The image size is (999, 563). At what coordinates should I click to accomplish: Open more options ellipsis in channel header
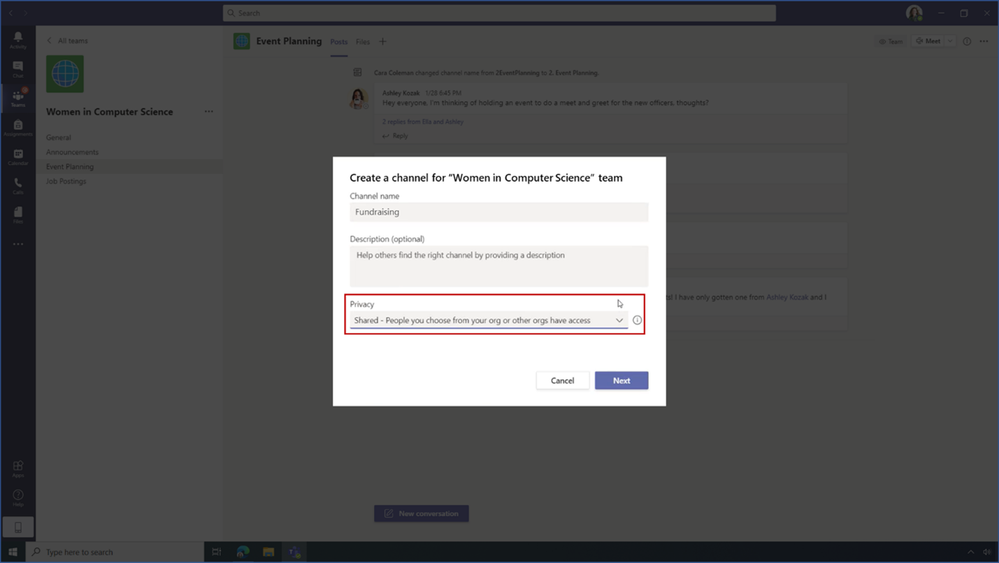[984, 41]
